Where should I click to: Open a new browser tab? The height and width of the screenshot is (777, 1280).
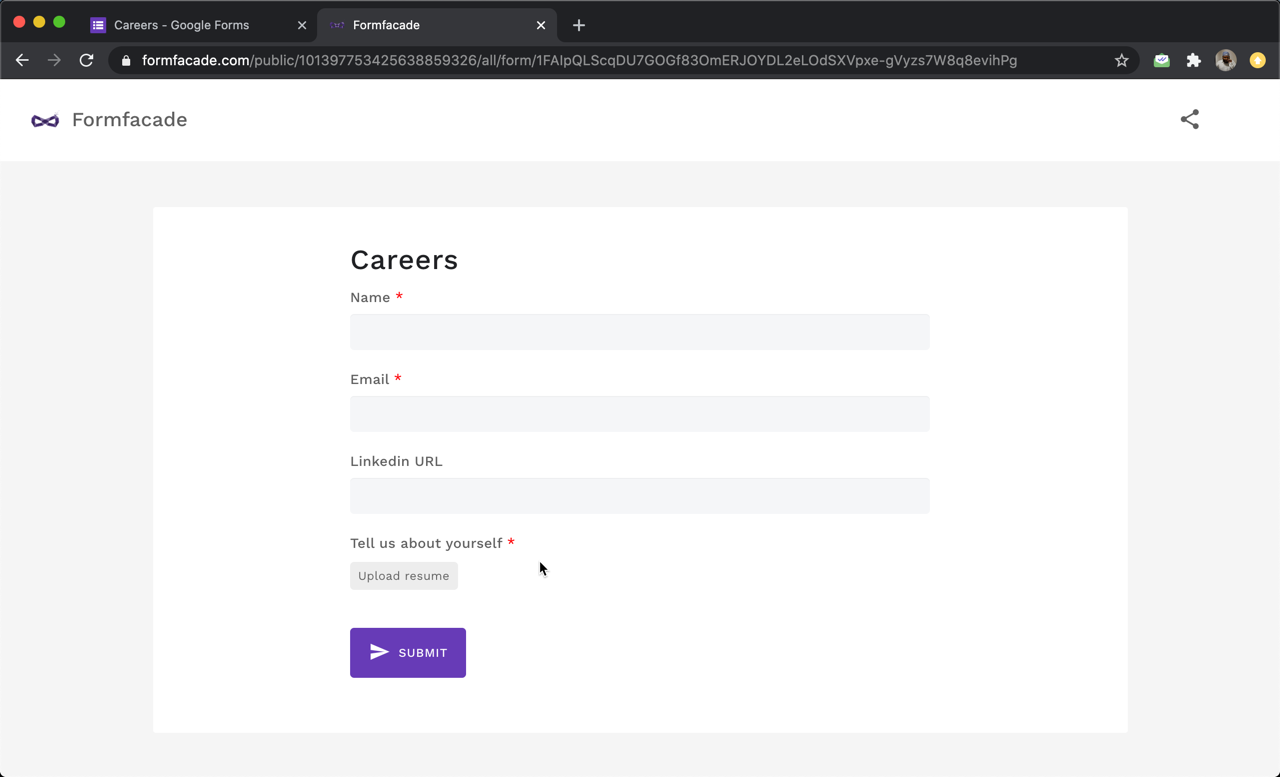click(579, 25)
